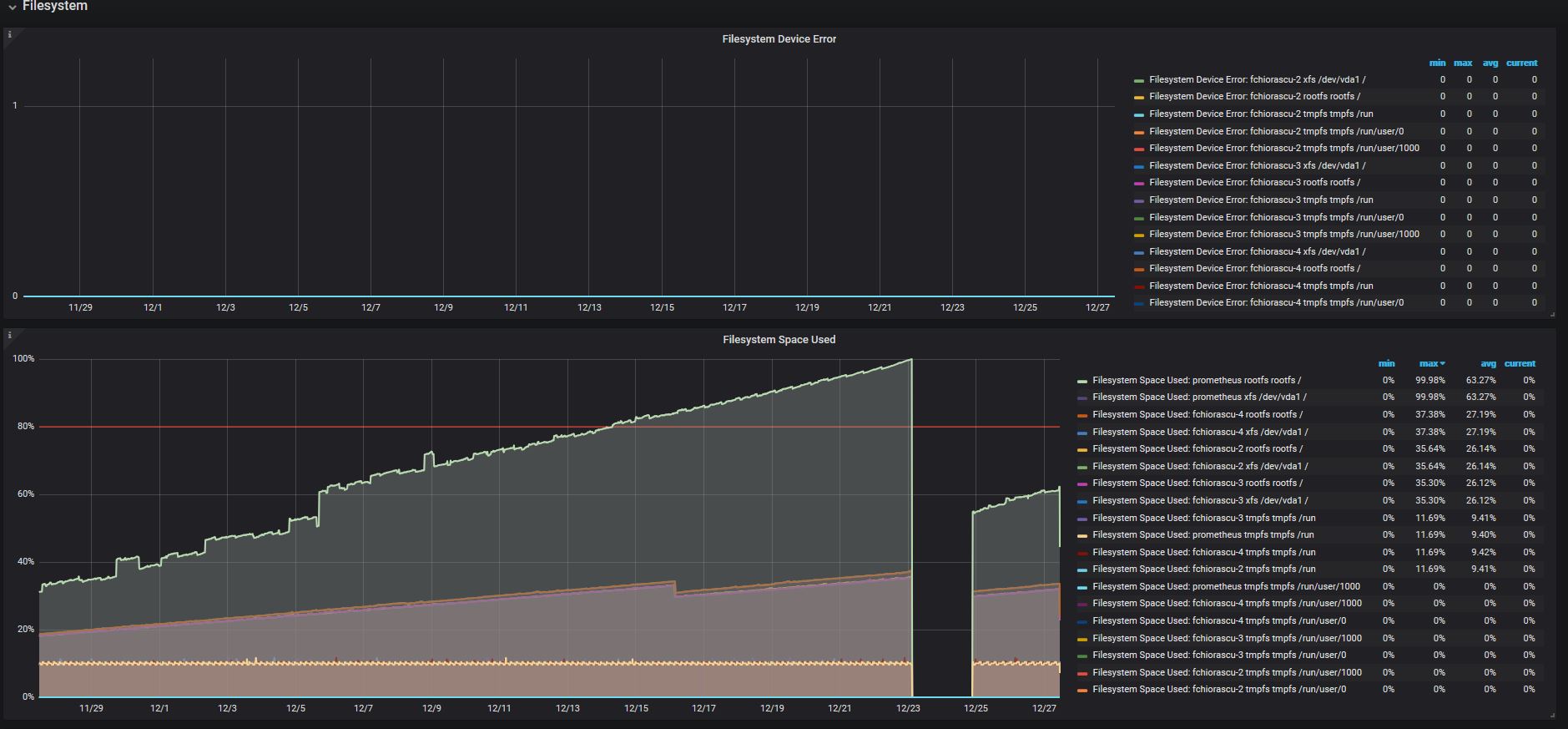Click 35.64% max value in fchiorascu-2 xfs row

point(1430,466)
